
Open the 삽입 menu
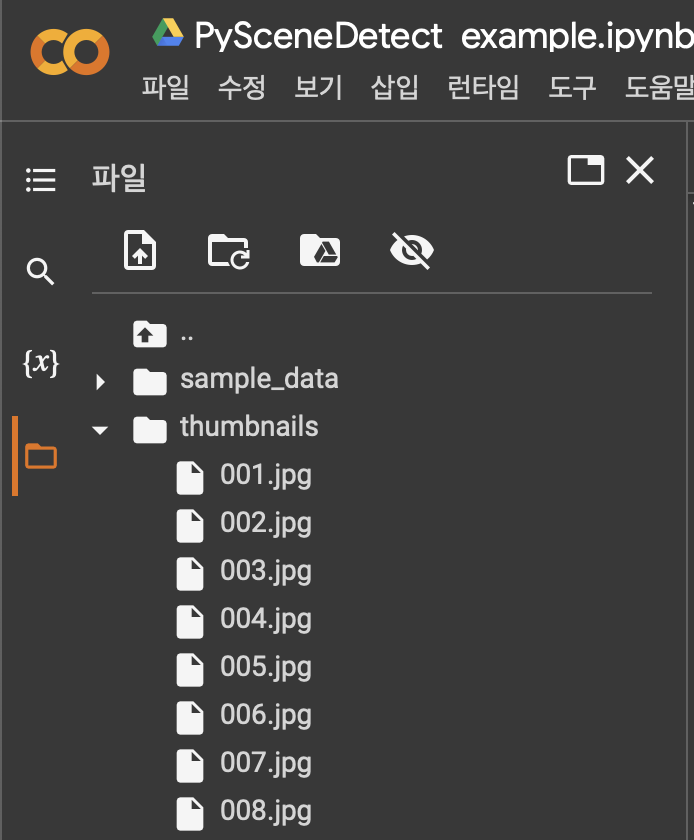(394, 87)
